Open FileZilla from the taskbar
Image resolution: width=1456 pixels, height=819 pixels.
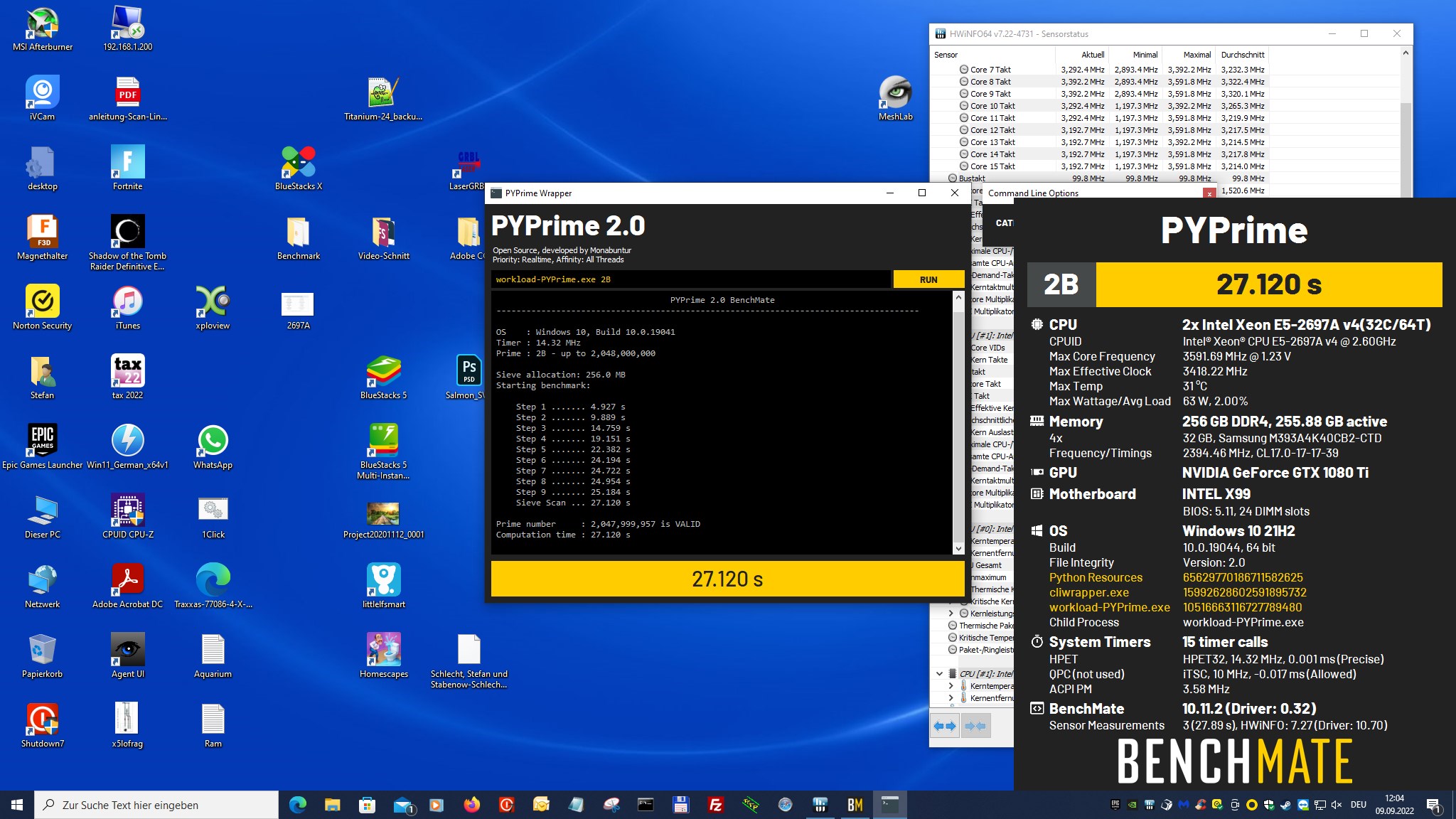pyautogui.click(x=715, y=805)
